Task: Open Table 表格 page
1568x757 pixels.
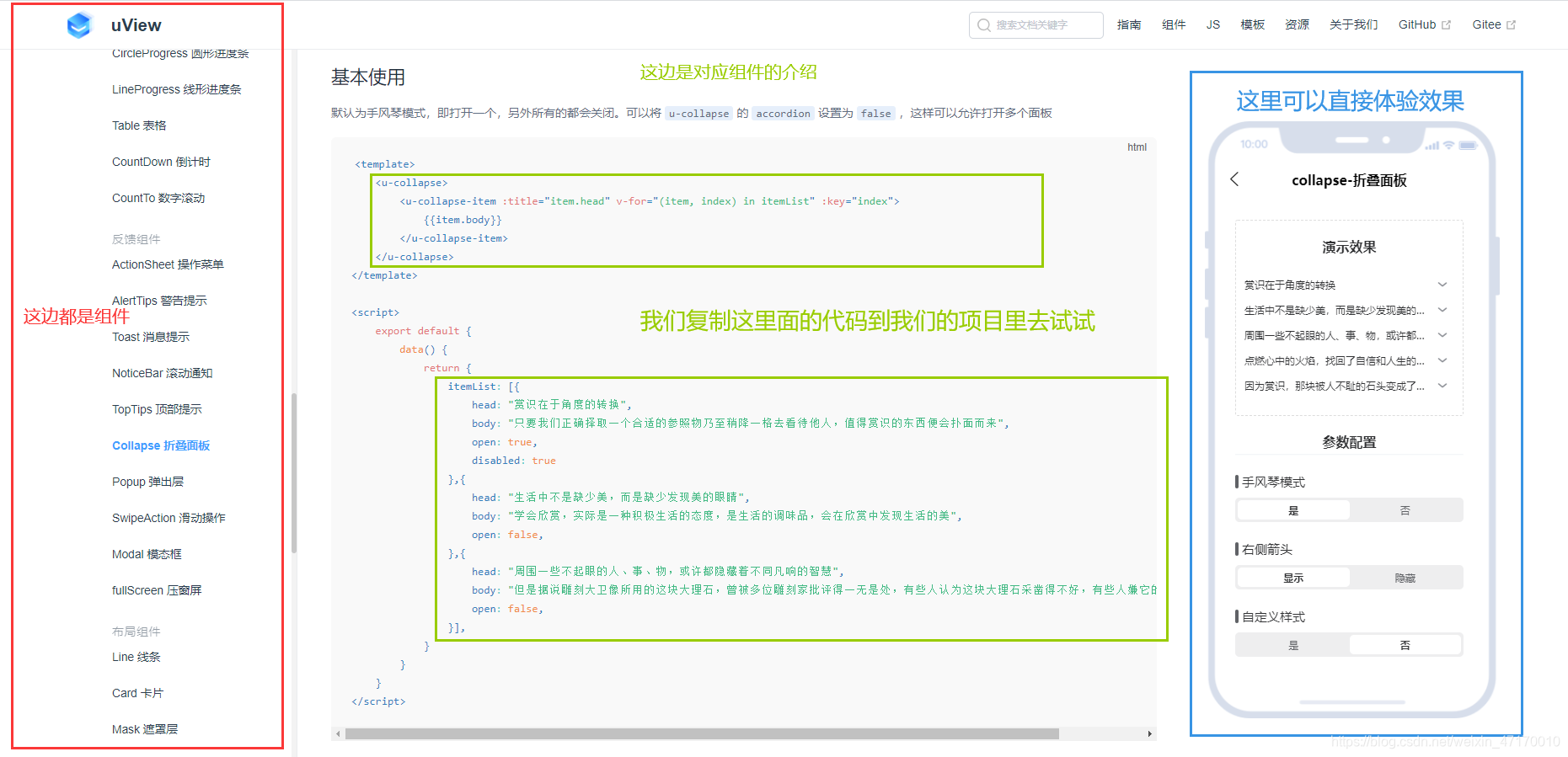Action: pyautogui.click(x=139, y=125)
